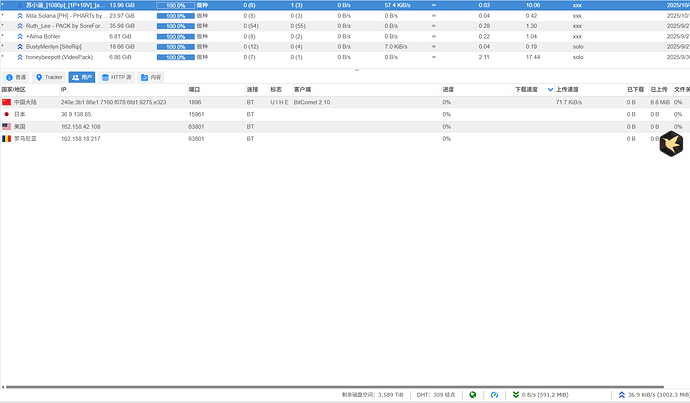Click the upload speed arrows in status bar
690x403 pixels.
tap(622, 395)
